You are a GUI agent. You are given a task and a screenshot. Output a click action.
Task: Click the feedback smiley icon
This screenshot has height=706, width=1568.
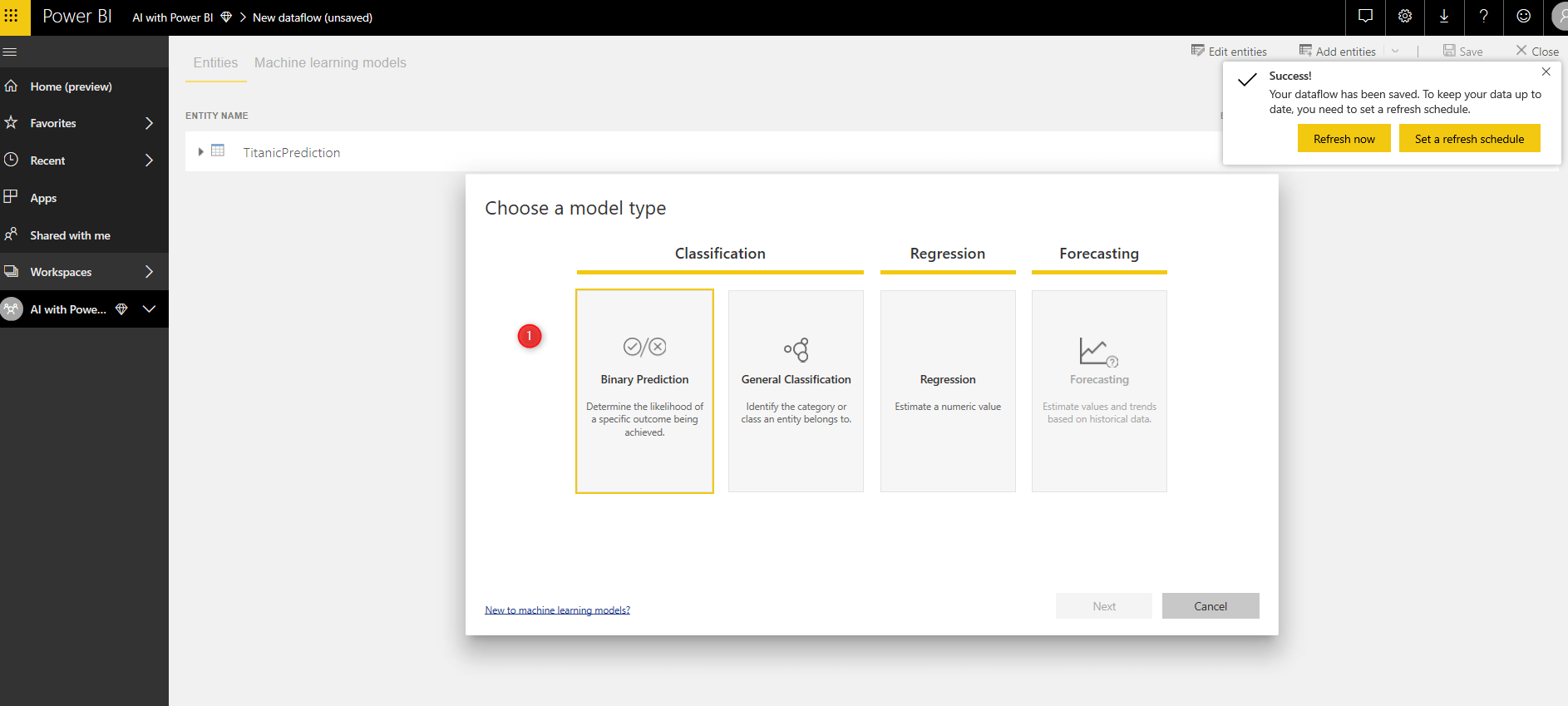pyautogui.click(x=1523, y=17)
